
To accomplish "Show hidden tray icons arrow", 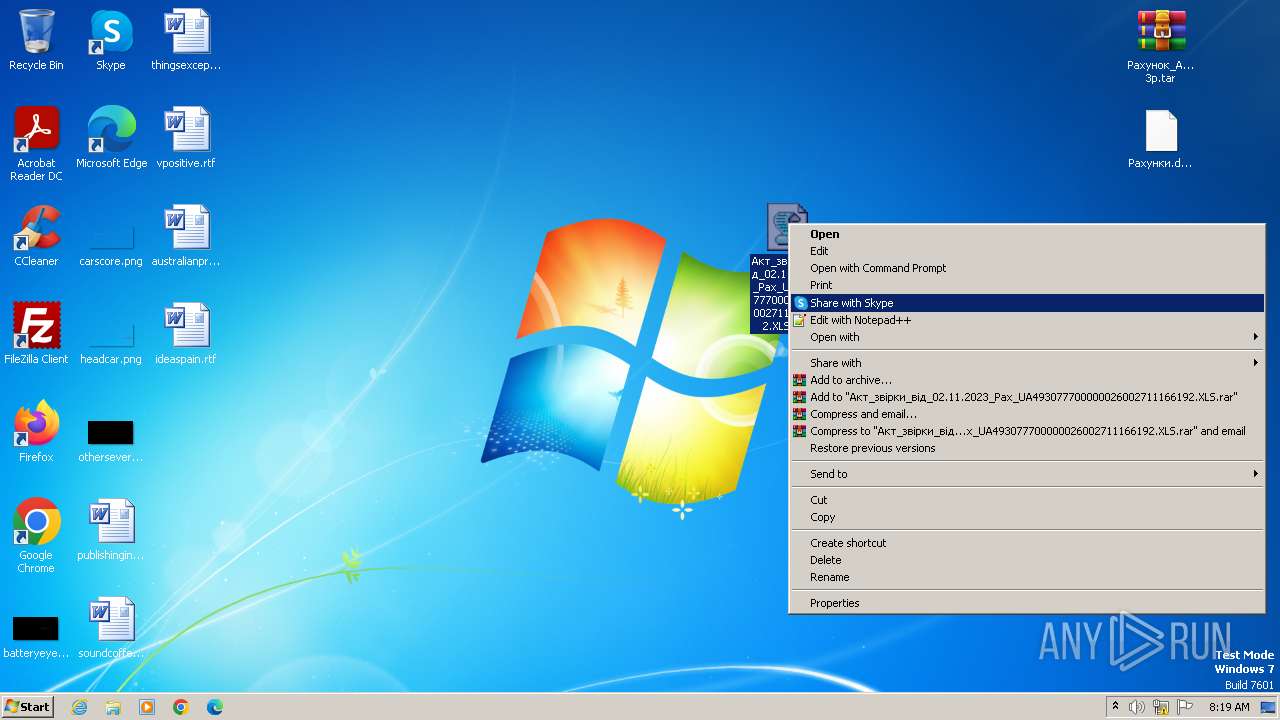I will 1115,707.
